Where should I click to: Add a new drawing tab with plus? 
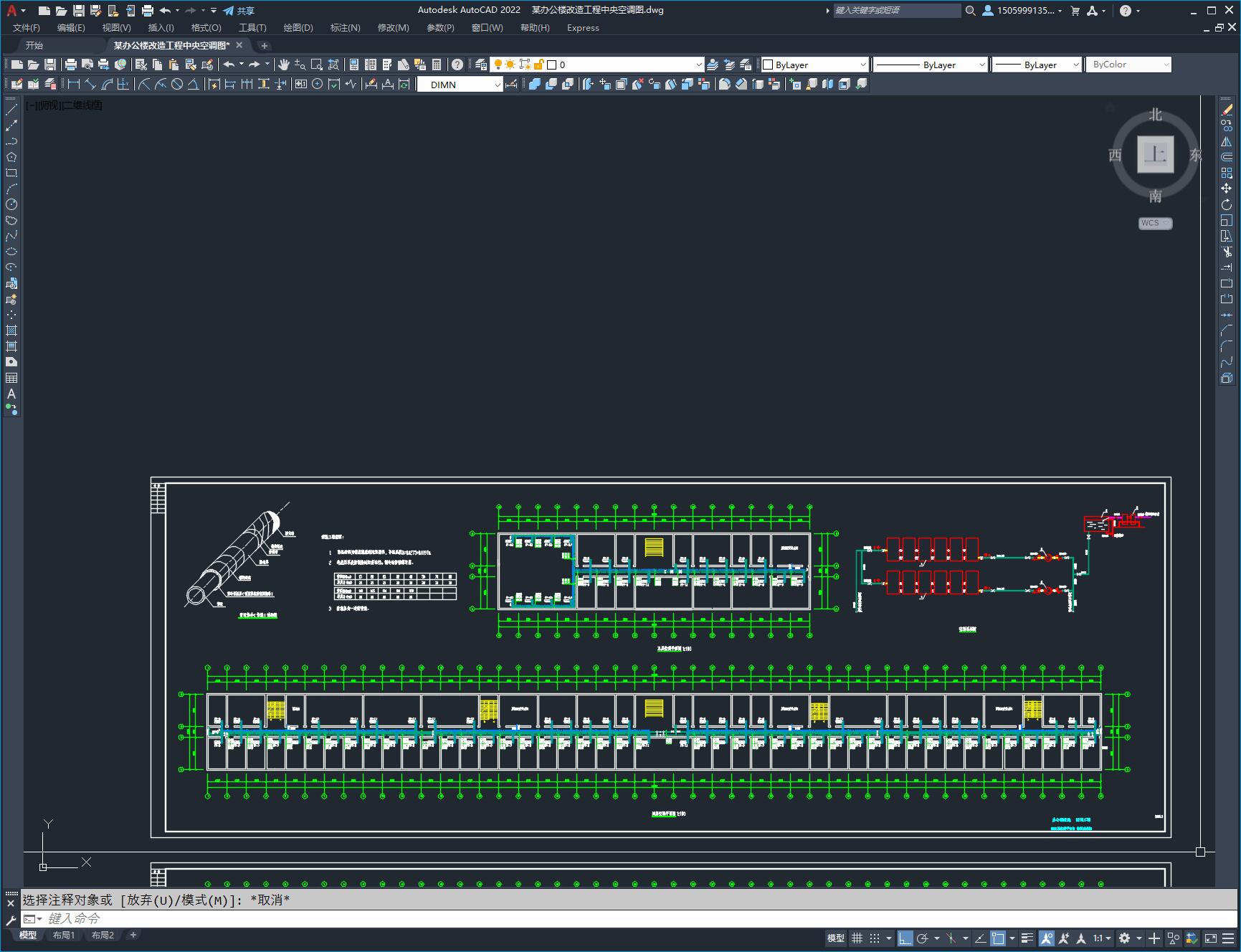point(264,45)
